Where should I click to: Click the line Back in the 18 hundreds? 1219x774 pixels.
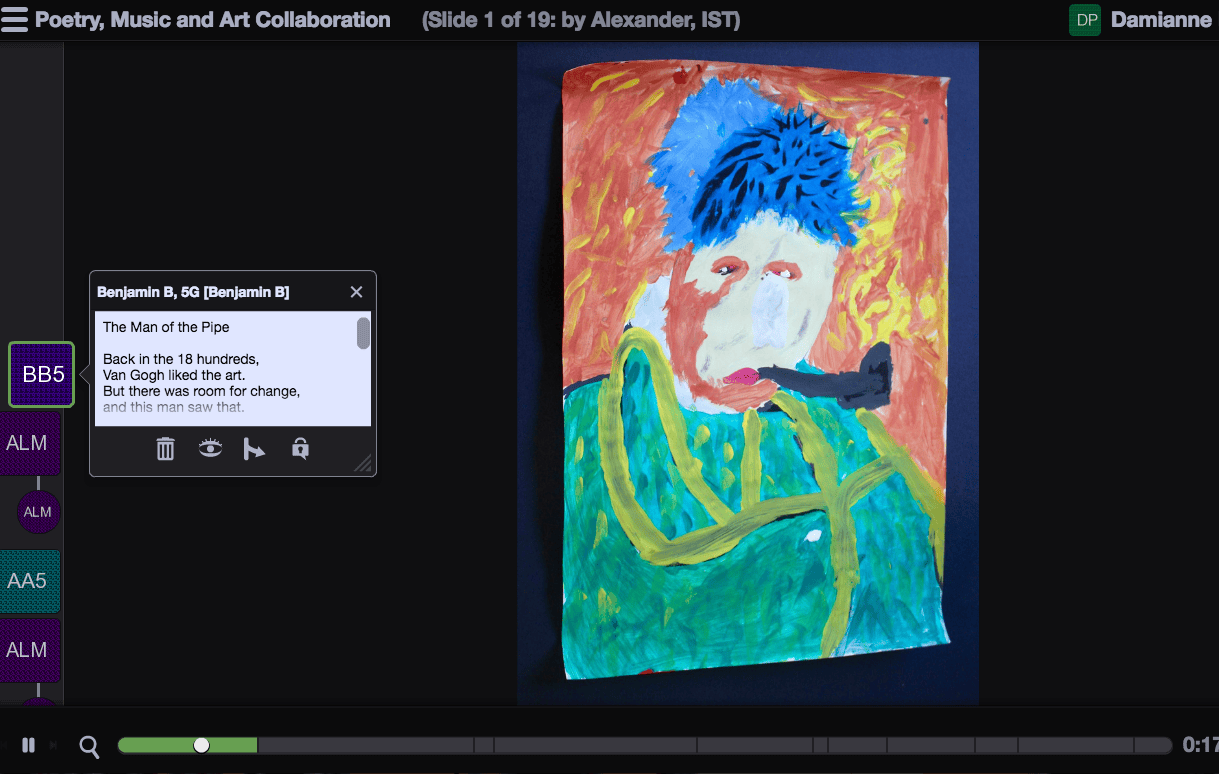coord(181,359)
